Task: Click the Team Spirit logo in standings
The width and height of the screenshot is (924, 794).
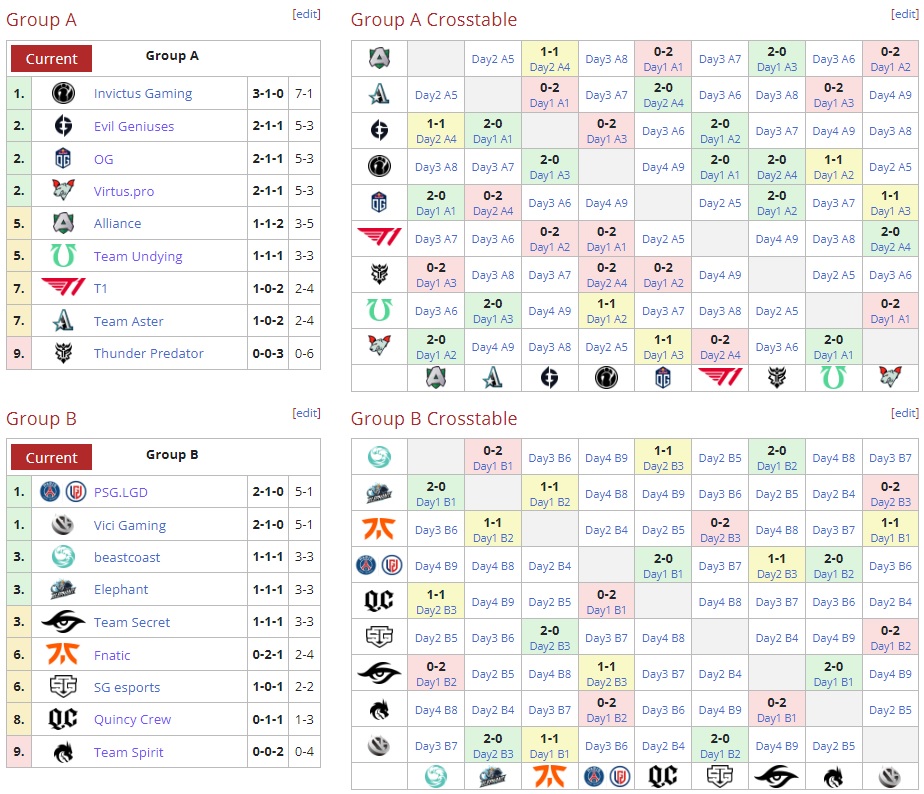Action: (x=63, y=752)
